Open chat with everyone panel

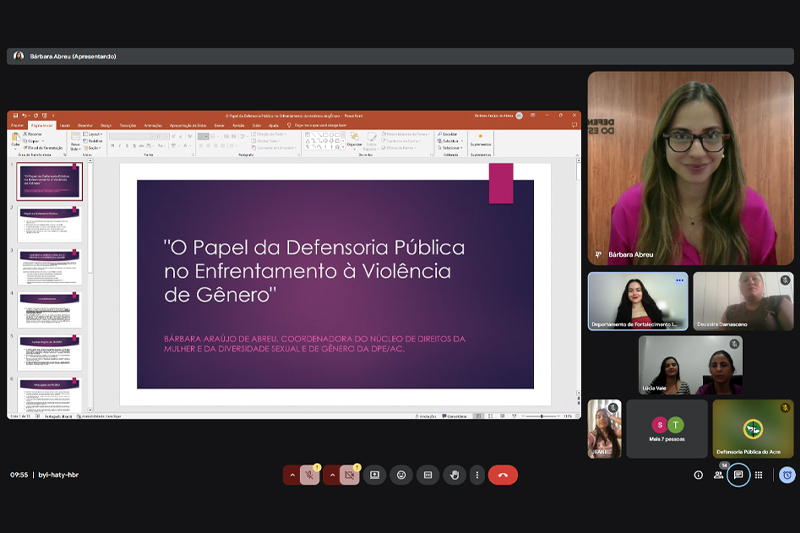[x=738, y=475]
